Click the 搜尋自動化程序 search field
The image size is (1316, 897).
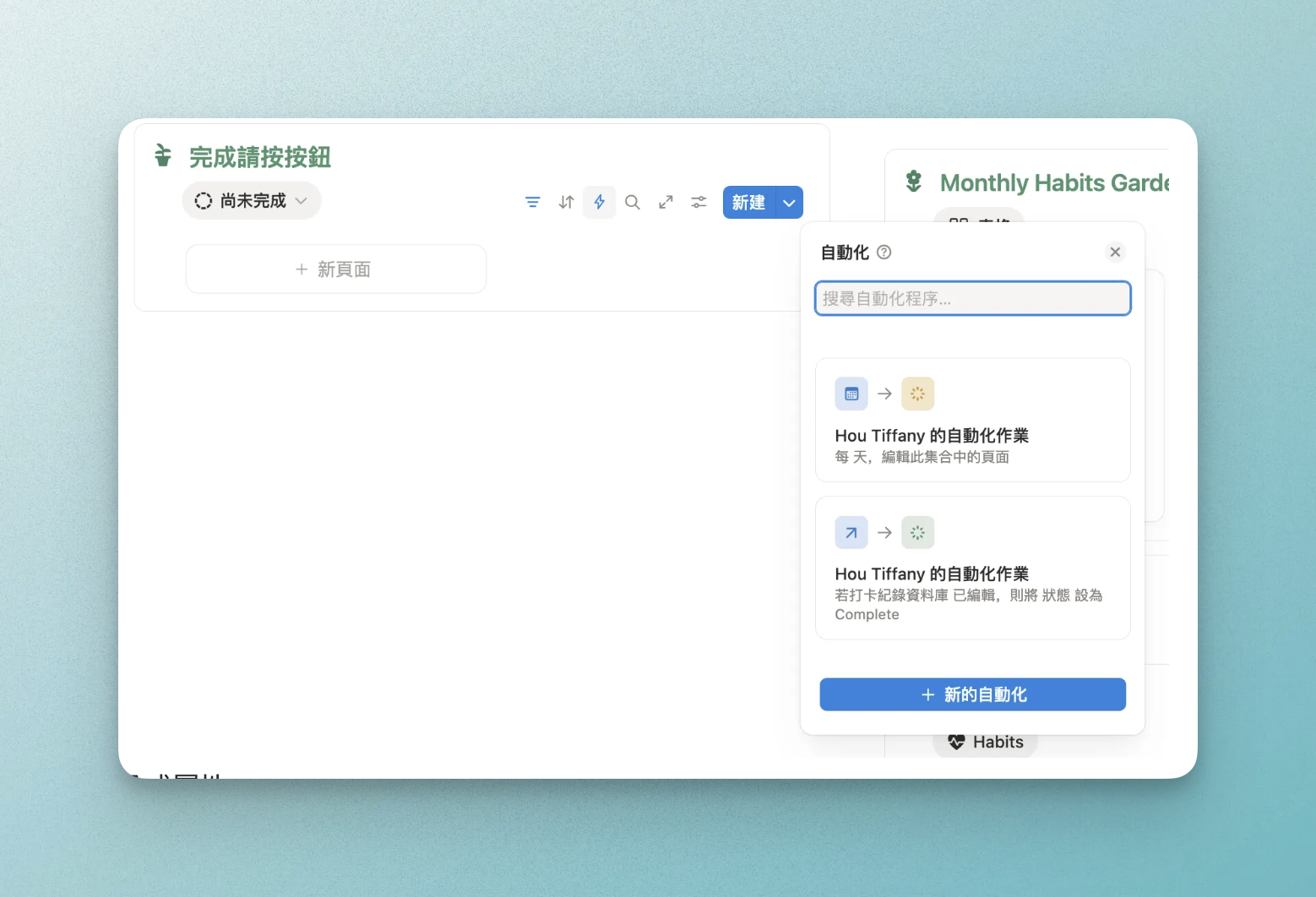tap(972, 299)
